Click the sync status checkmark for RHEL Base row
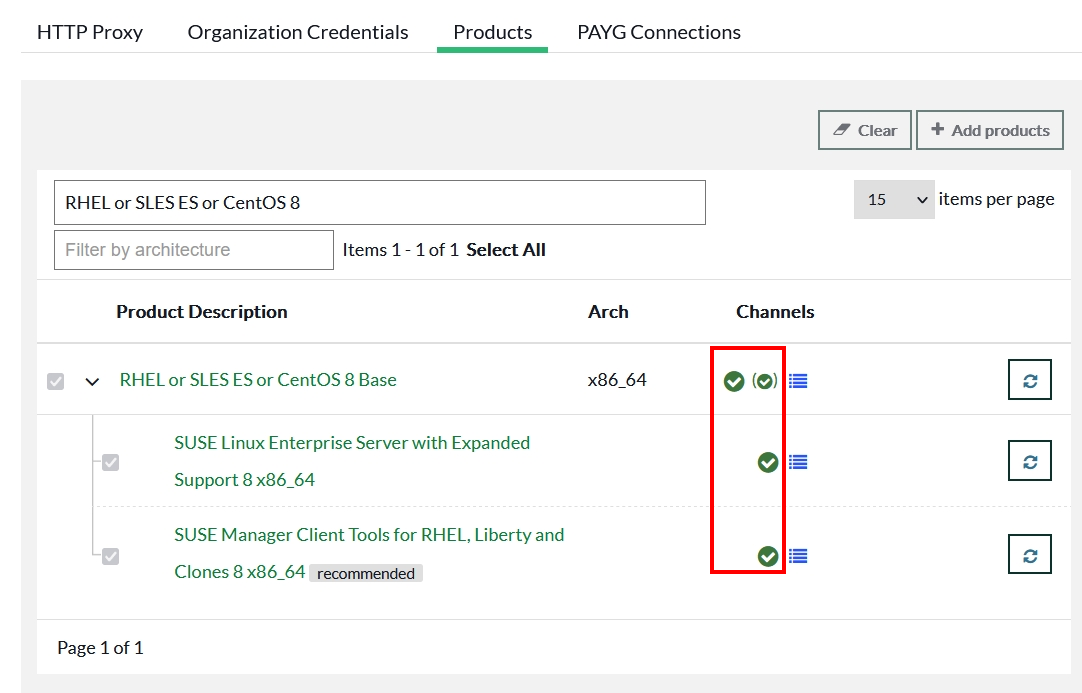This screenshot has height=693, width=1082. point(734,381)
